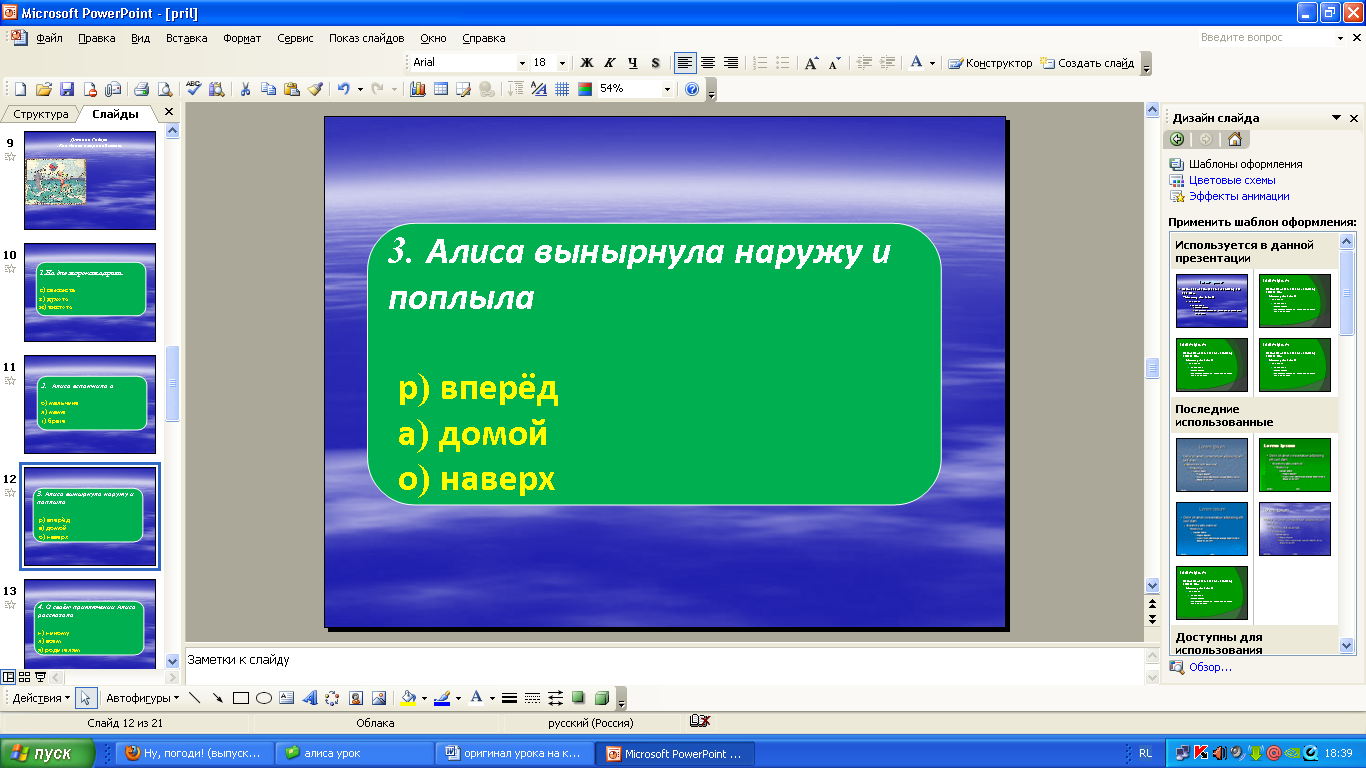Screen dimensions: 1366x768
Task: Center the text alignment
Action: tap(708, 62)
